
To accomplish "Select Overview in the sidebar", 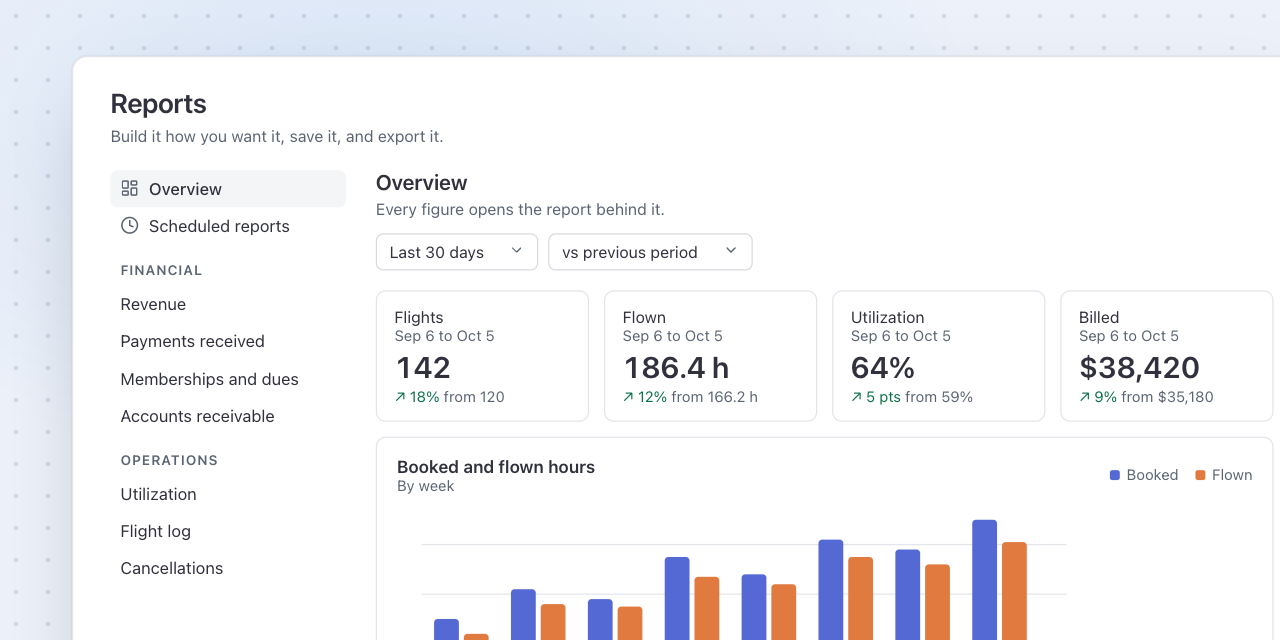I will [228, 189].
